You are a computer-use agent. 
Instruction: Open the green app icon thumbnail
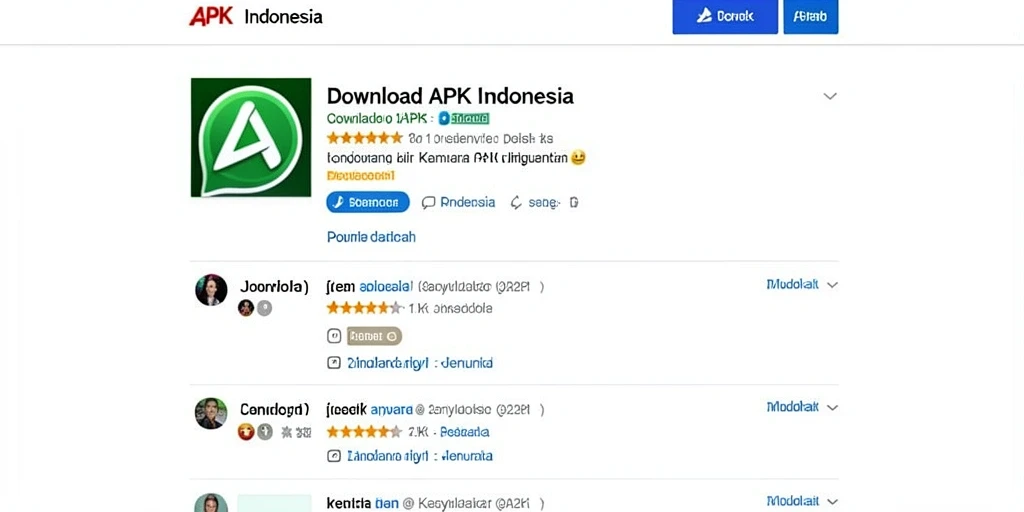[x=251, y=137]
